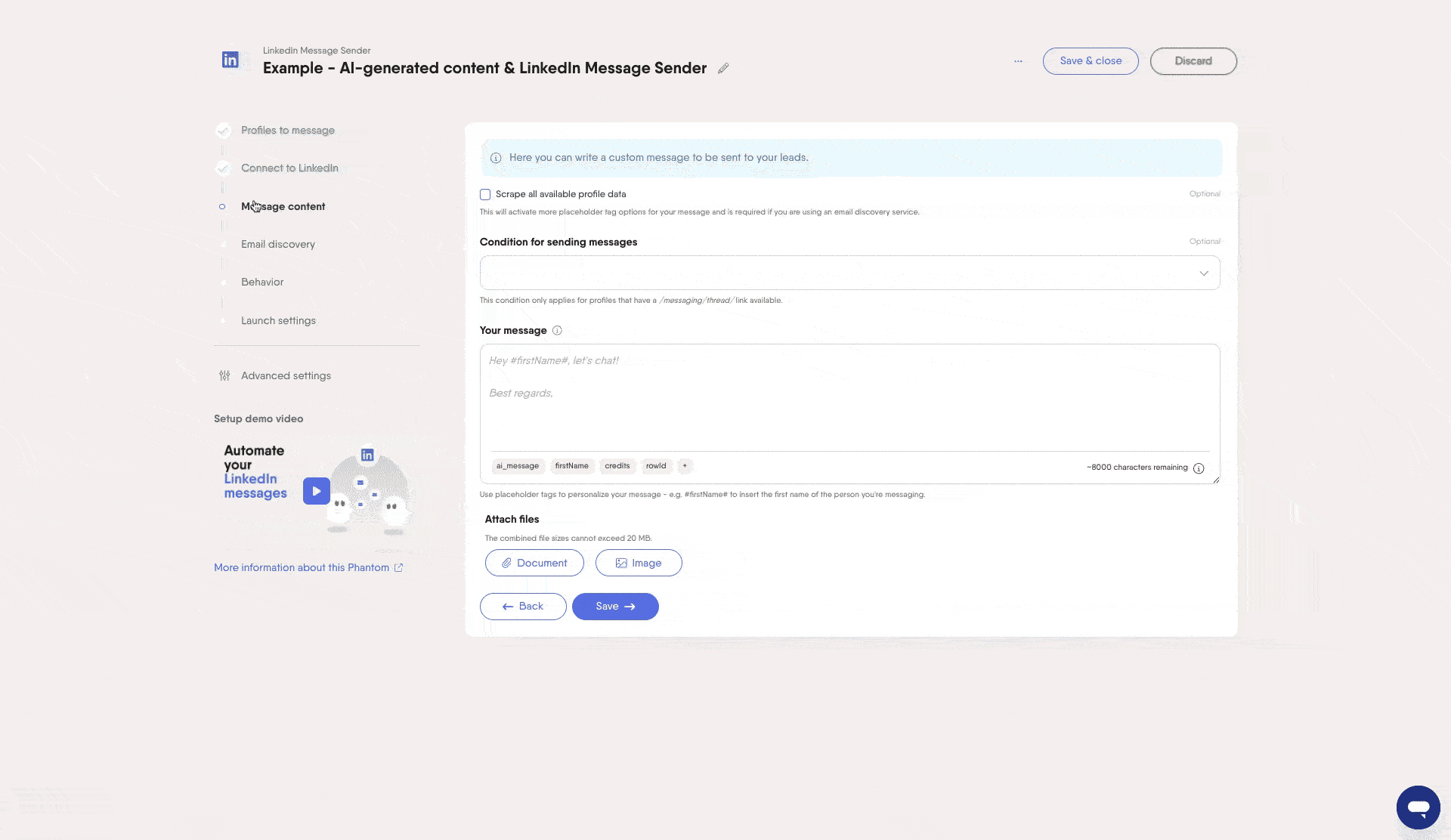Viewport: 1451px width, 840px height.
Task: Play the setup demo video
Action: click(317, 491)
